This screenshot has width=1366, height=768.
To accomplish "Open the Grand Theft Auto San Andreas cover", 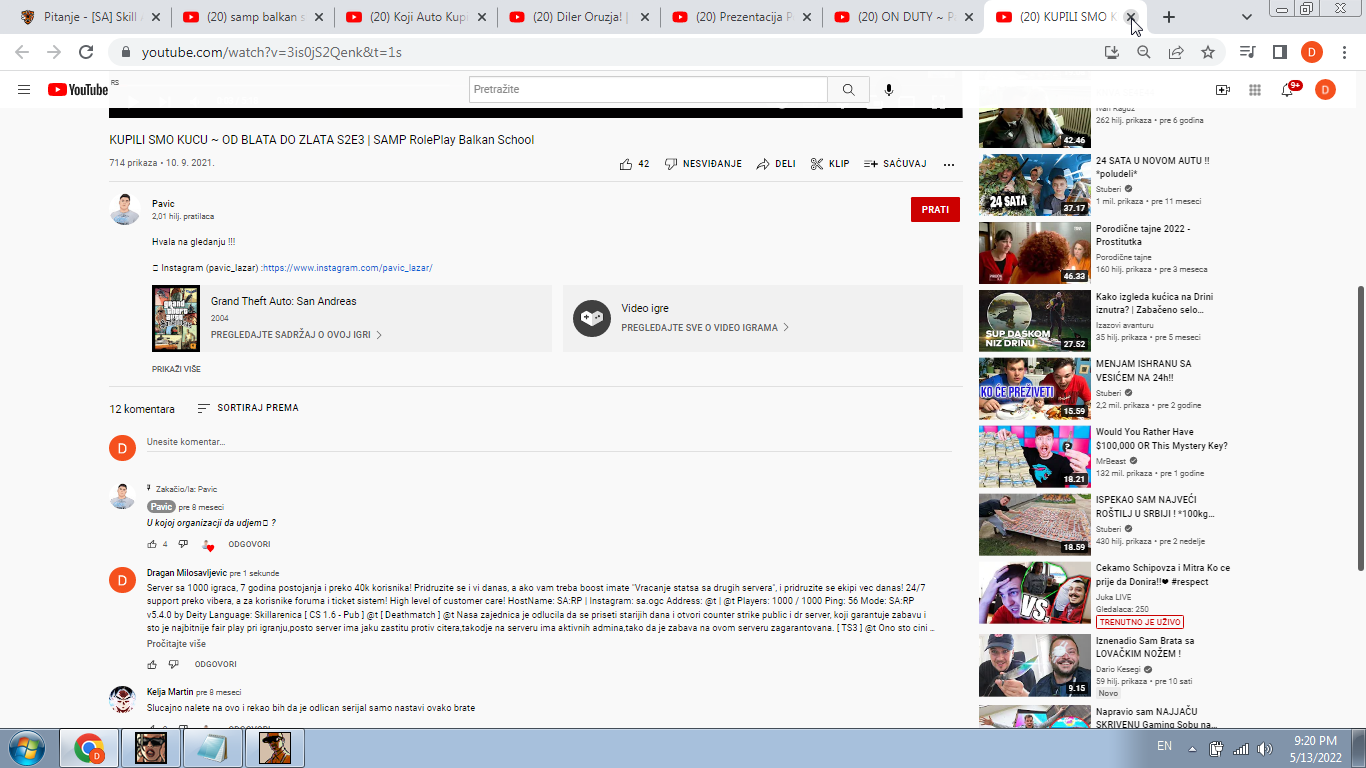I will coord(176,318).
